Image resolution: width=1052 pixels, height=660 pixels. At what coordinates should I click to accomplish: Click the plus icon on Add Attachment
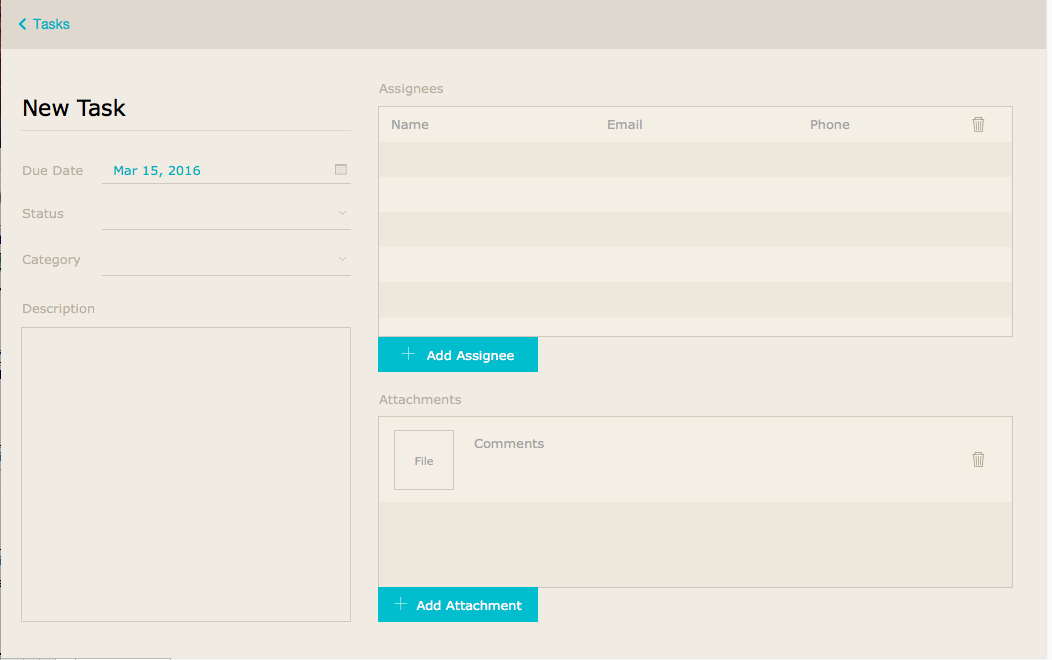coord(402,604)
